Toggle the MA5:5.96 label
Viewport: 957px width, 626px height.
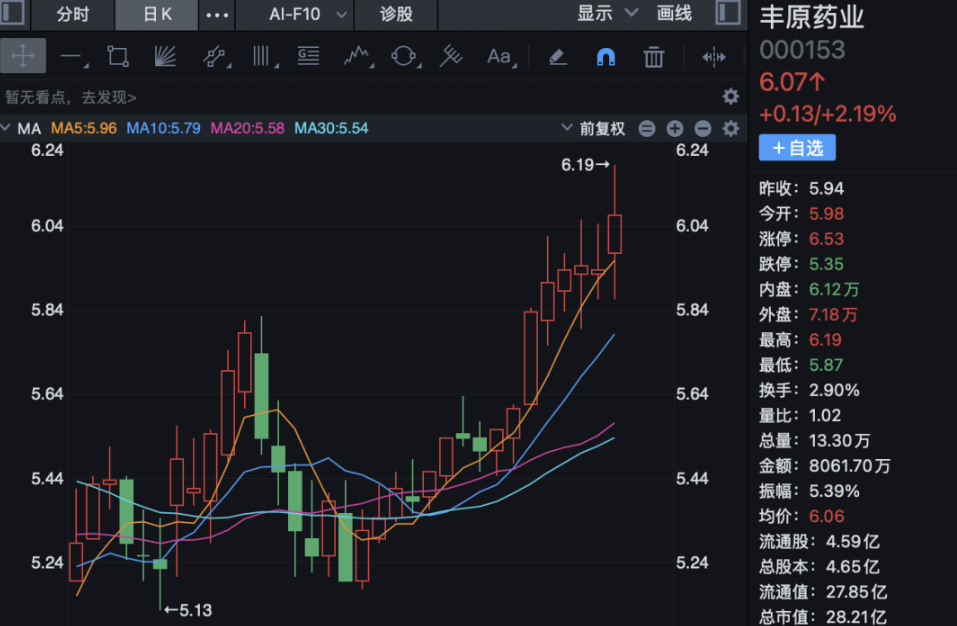pos(84,128)
